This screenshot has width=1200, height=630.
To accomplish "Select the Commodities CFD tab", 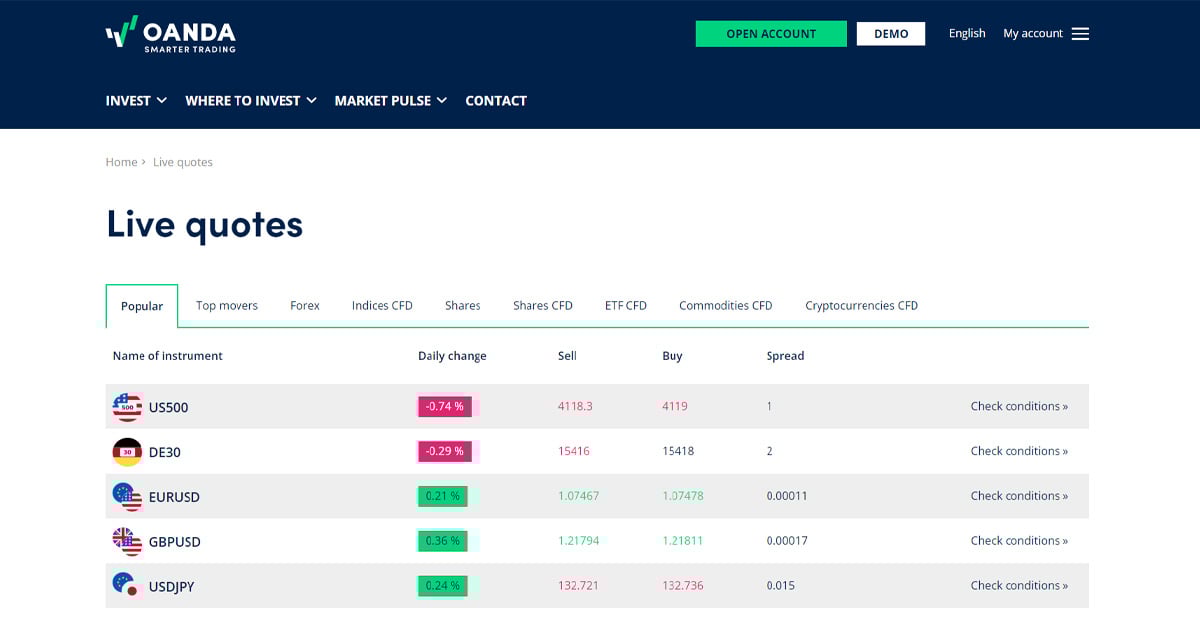I will (724, 305).
